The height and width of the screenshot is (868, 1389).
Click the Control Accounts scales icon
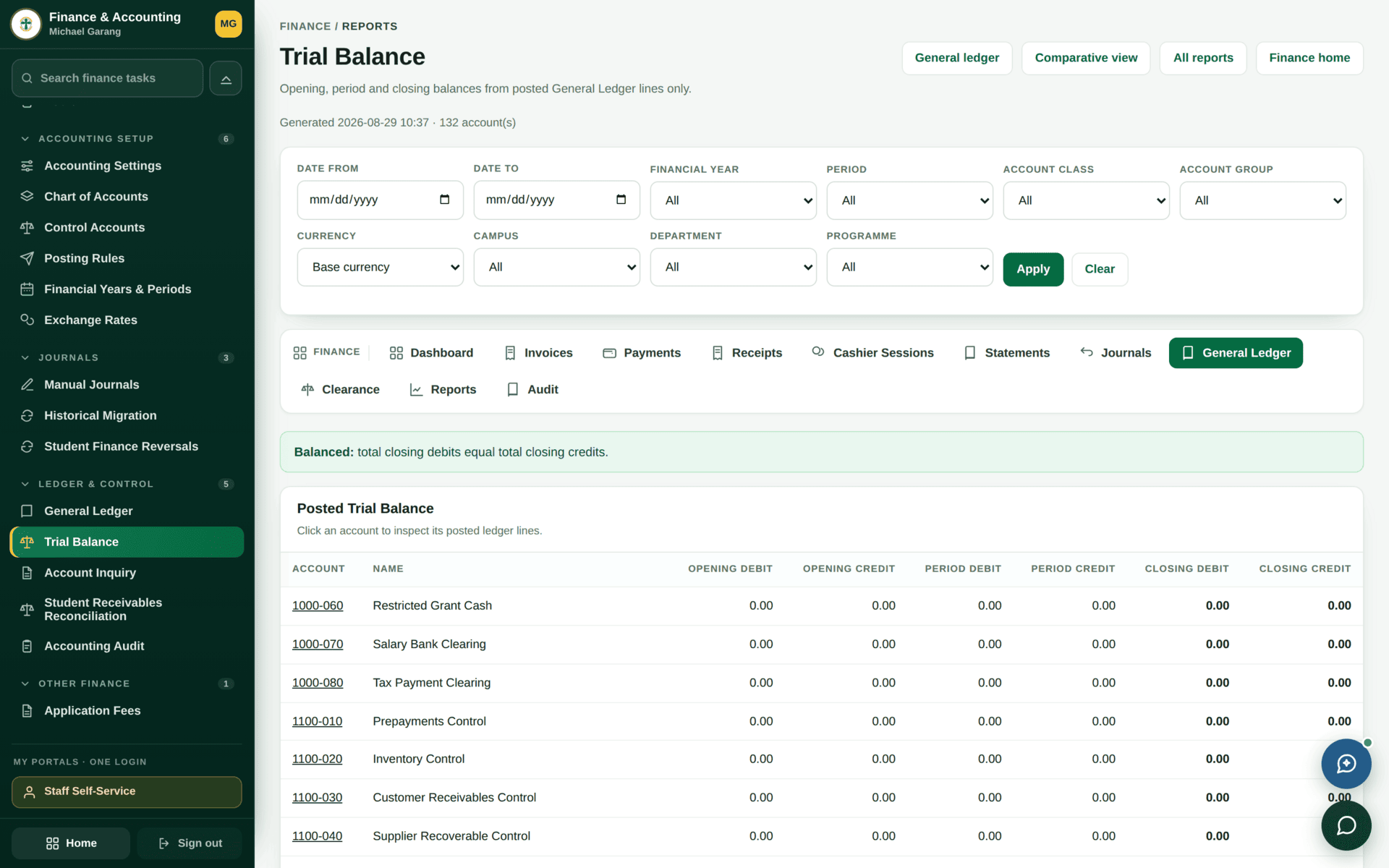(x=27, y=228)
